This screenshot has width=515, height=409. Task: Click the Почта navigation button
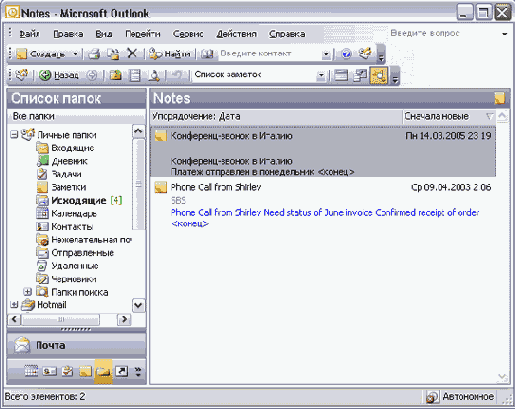[x=76, y=345]
